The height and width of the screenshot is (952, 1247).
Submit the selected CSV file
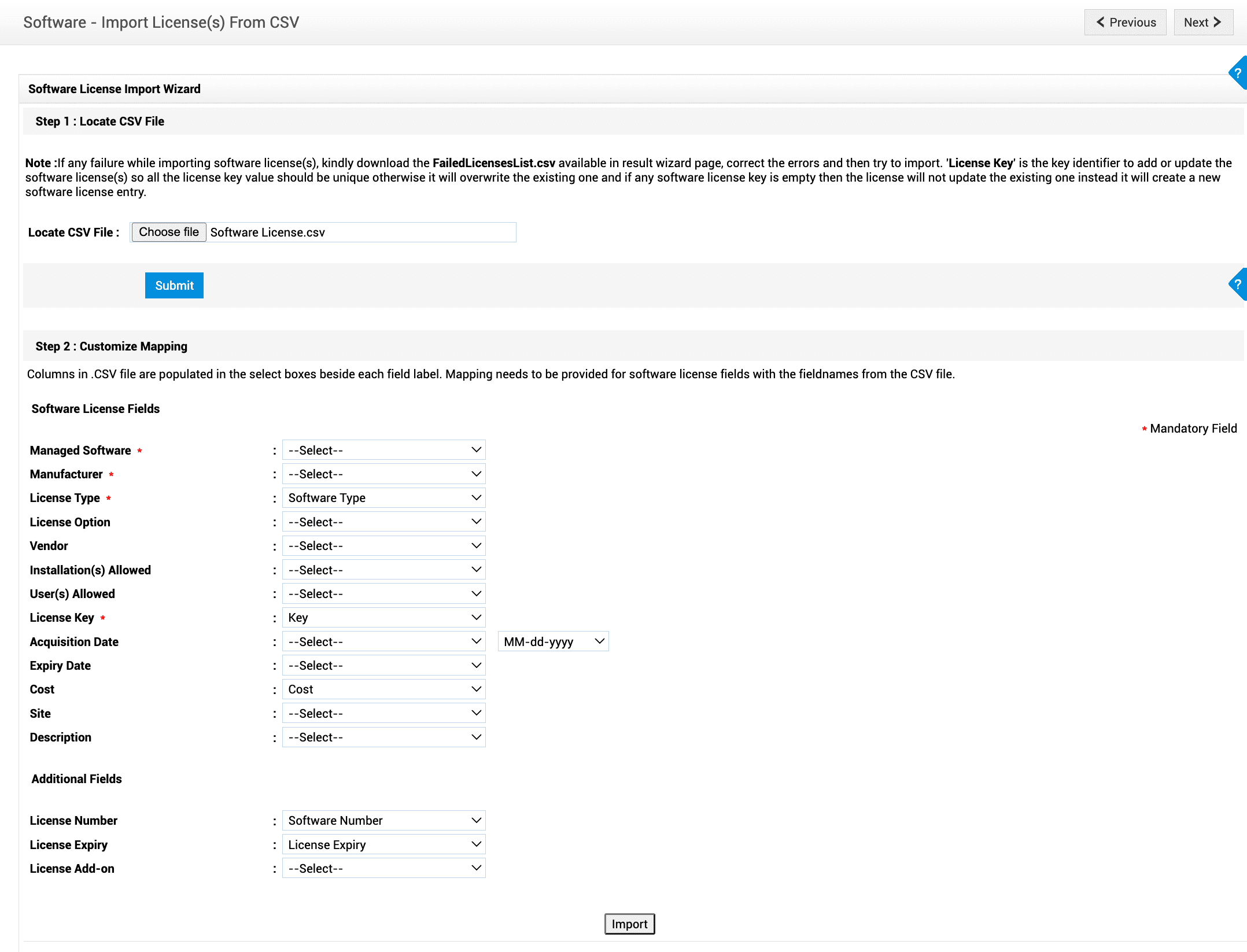[x=174, y=285]
